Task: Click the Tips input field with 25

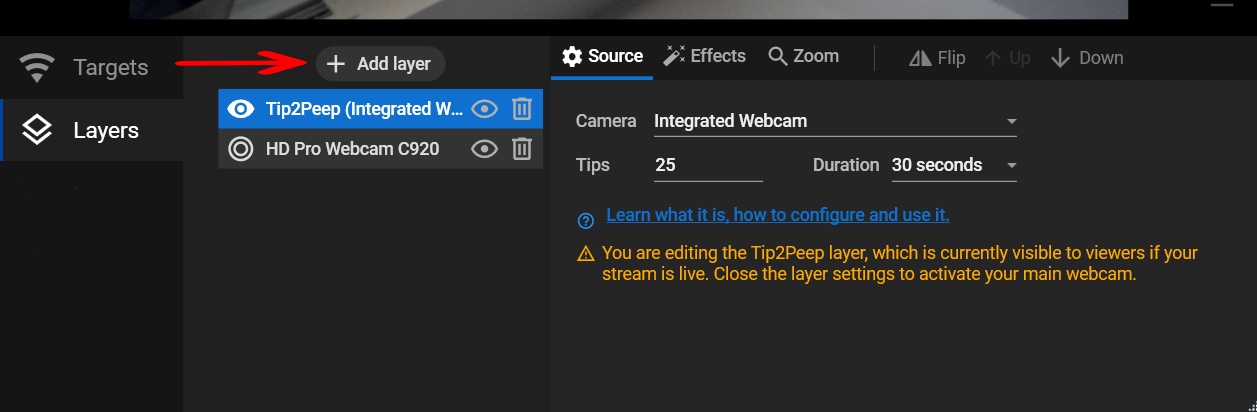Action: [x=708, y=165]
